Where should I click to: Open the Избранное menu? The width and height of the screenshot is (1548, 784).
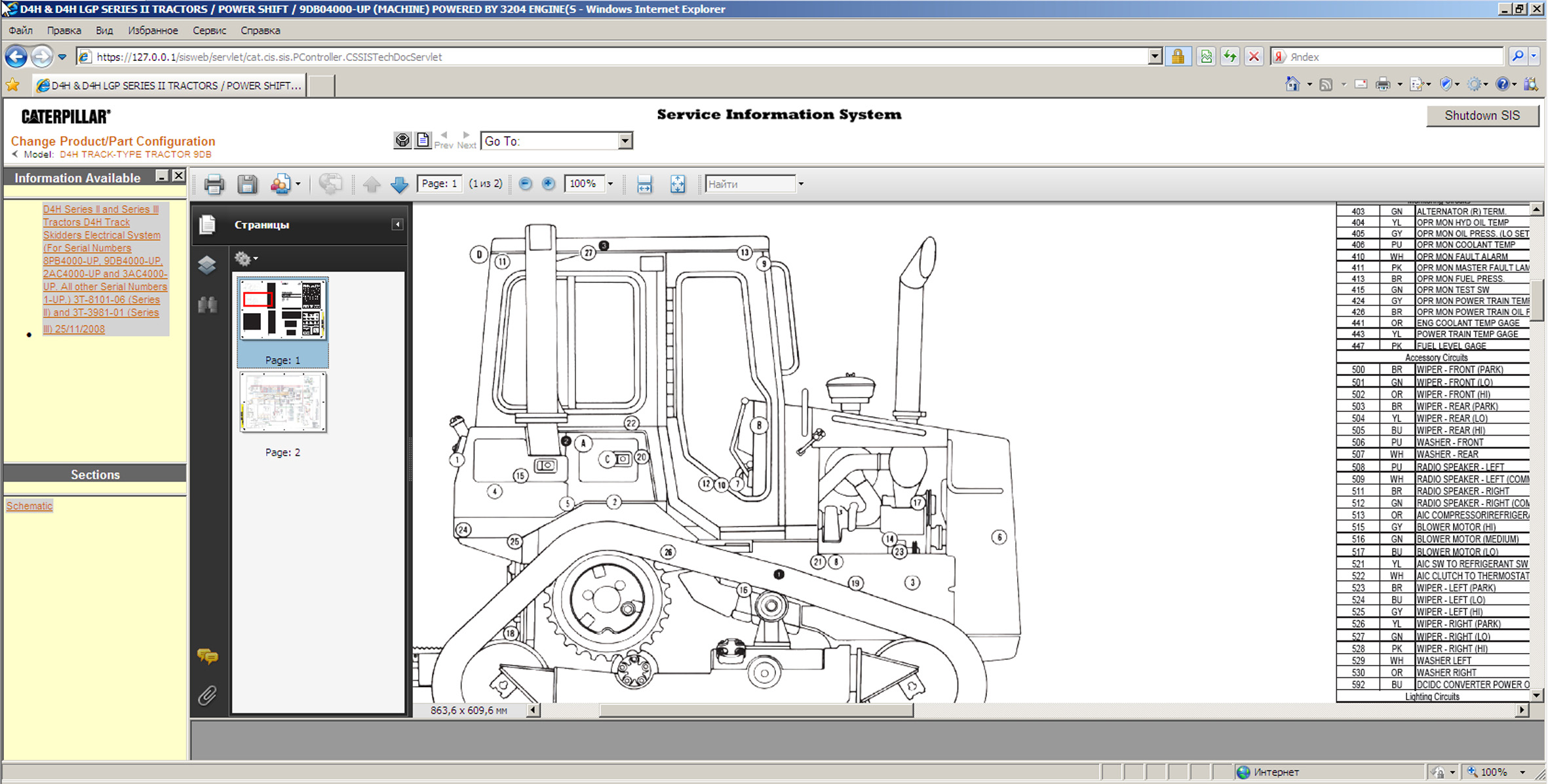(x=153, y=31)
